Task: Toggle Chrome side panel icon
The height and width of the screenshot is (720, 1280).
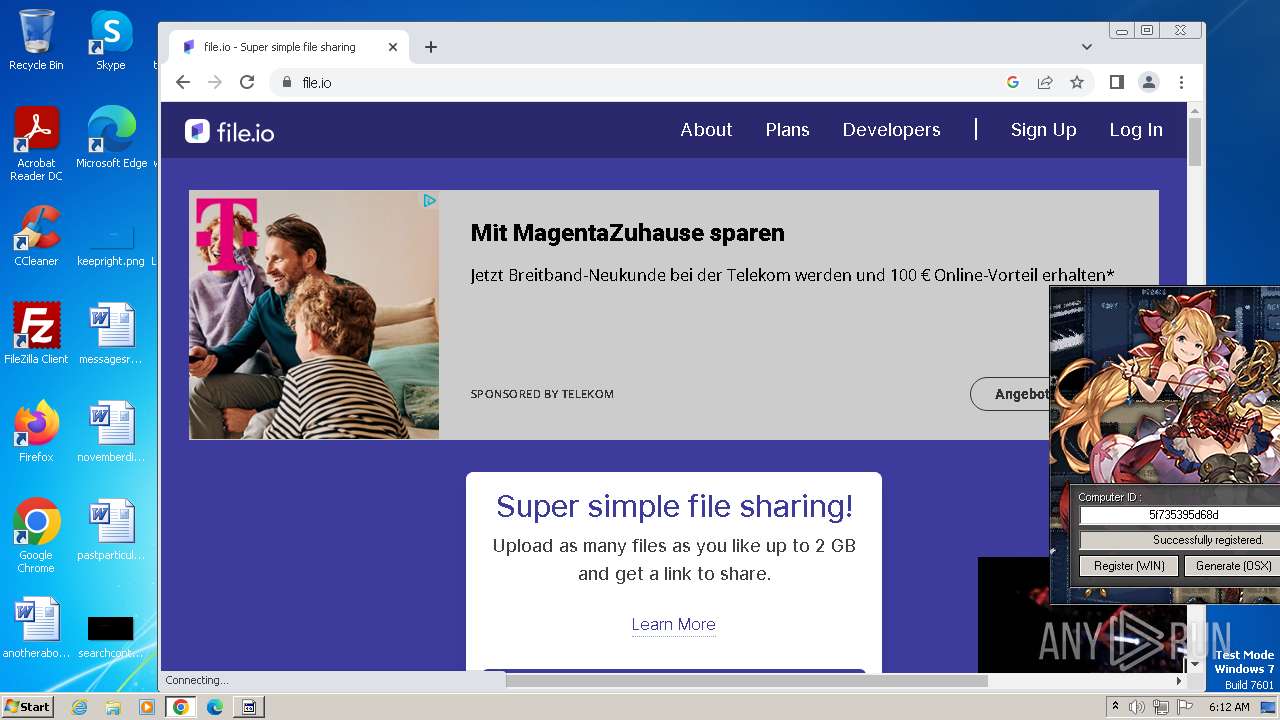Action: (1117, 82)
